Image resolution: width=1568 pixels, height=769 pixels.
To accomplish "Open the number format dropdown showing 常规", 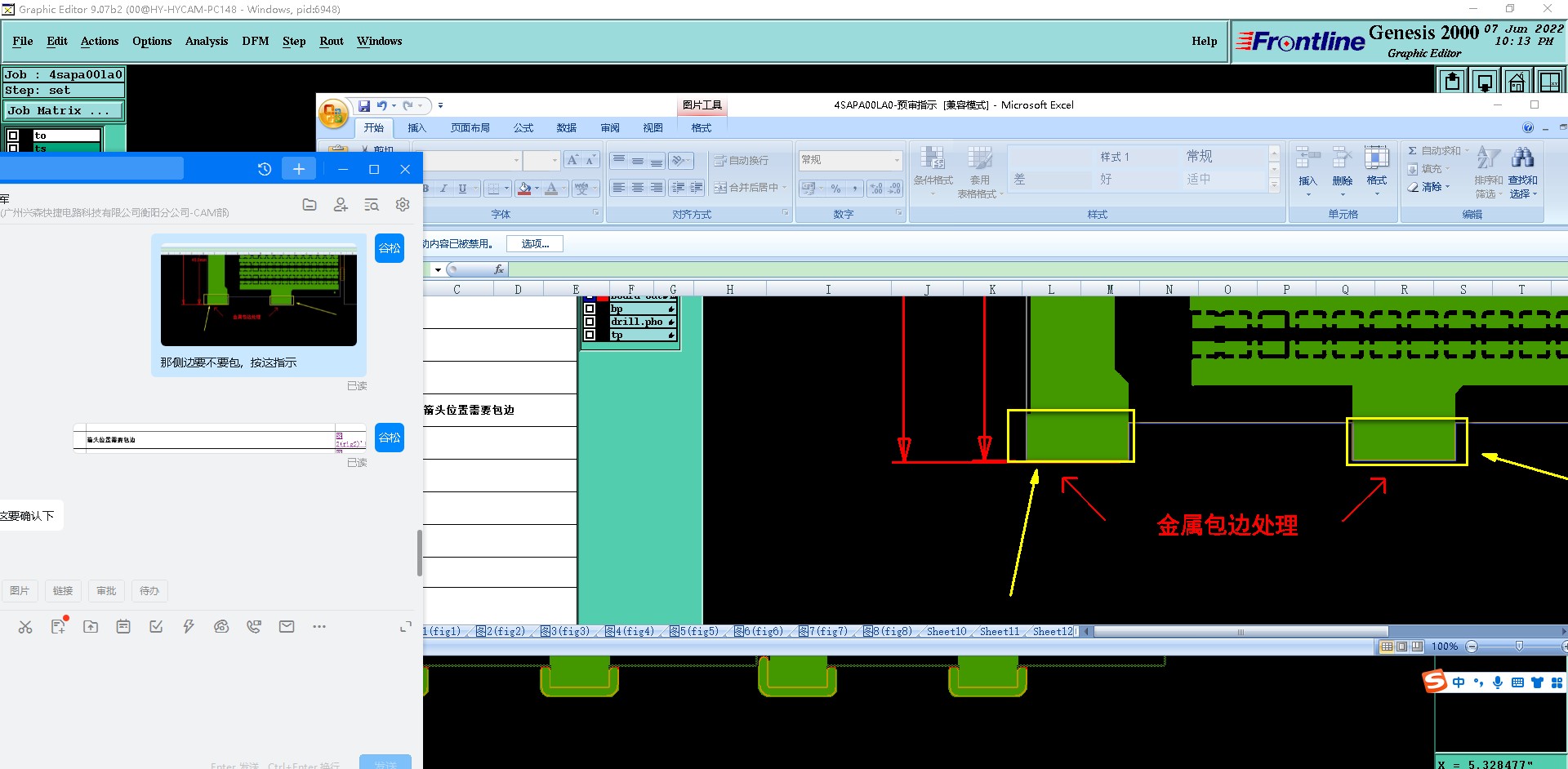I will [897, 160].
